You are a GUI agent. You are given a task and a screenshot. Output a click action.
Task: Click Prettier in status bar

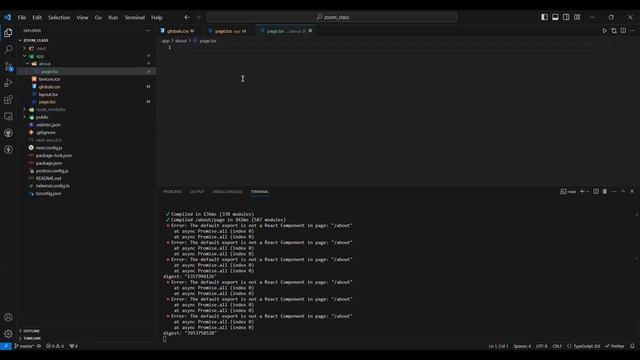coord(615,346)
